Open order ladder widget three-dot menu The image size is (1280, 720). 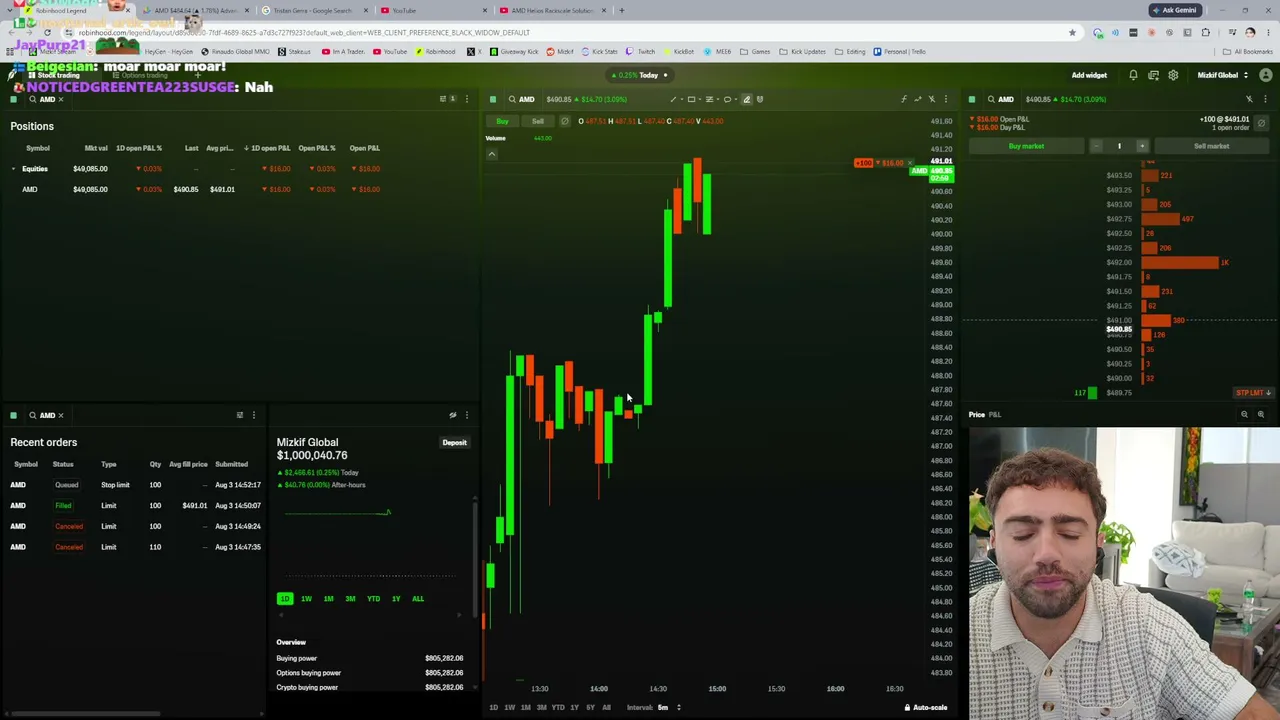point(1265,99)
